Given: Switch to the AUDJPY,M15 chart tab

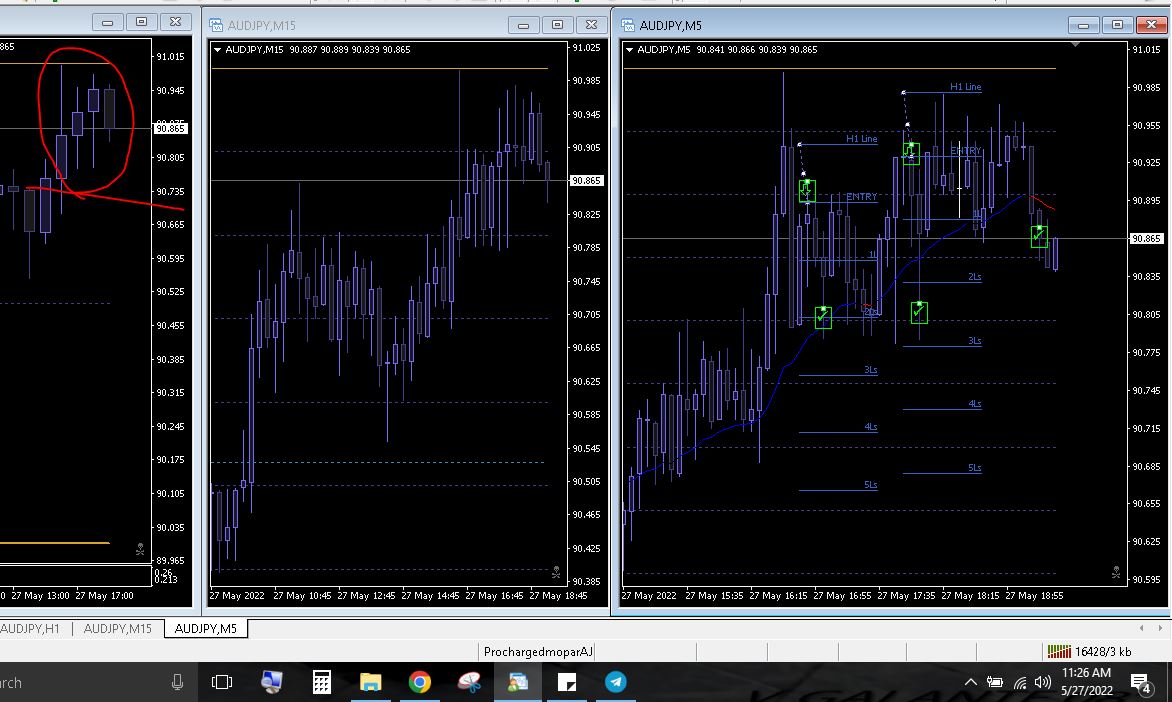Looking at the screenshot, I should 117,628.
